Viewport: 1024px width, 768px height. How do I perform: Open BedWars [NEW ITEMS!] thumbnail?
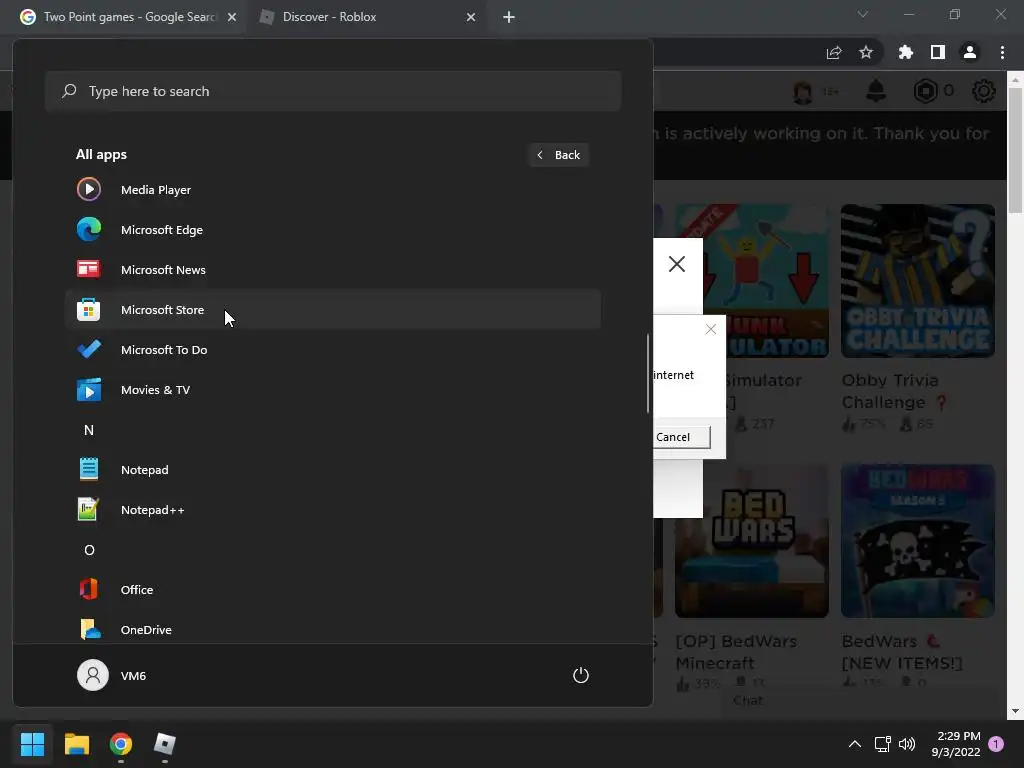(918, 541)
